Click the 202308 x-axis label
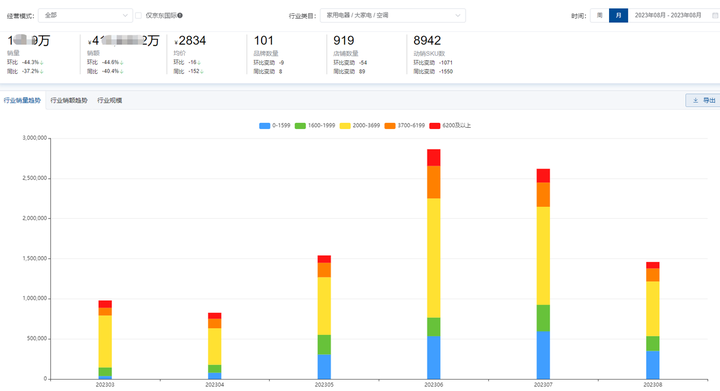 coord(652,385)
